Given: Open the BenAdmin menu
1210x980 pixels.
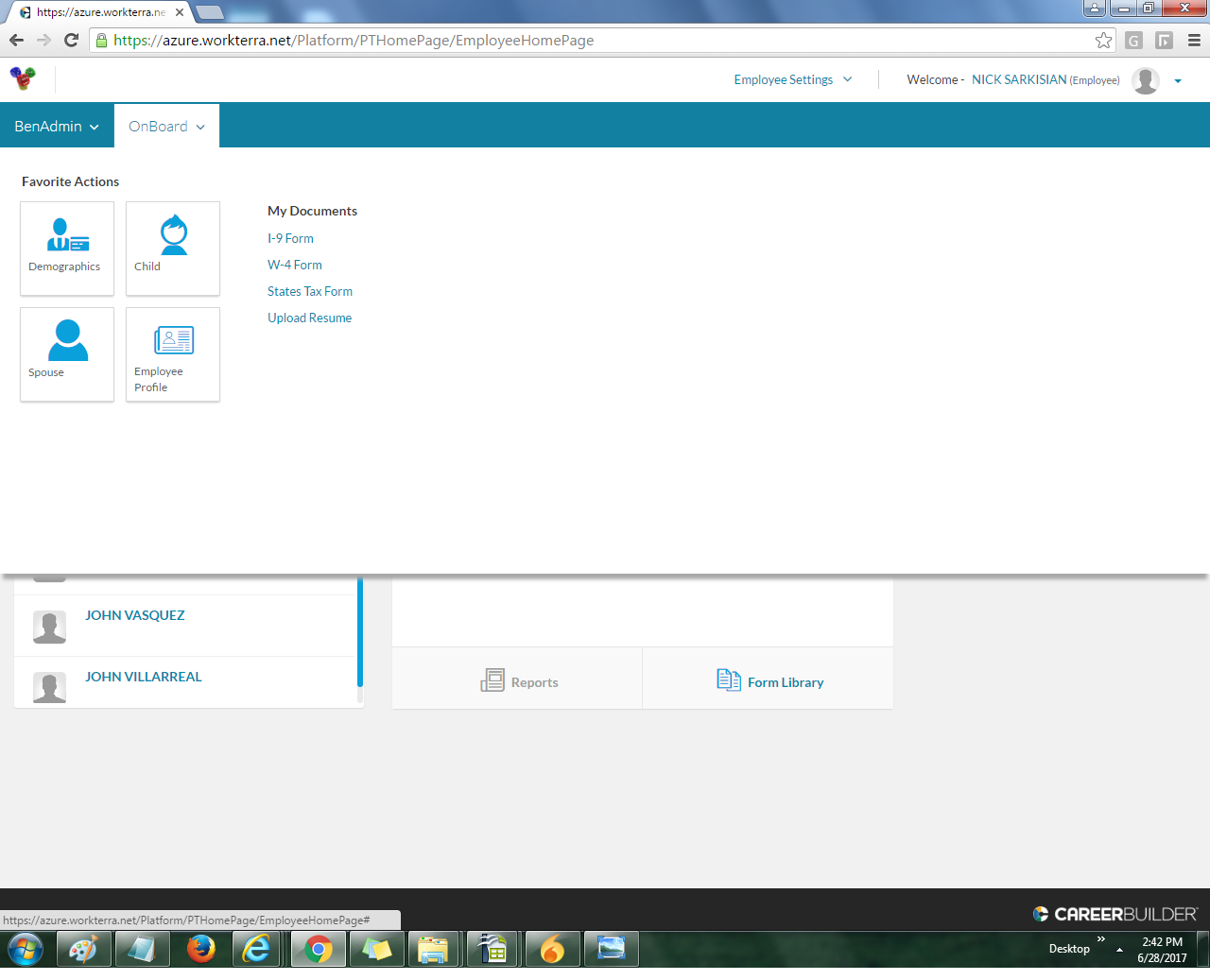Looking at the screenshot, I should click(x=57, y=126).
